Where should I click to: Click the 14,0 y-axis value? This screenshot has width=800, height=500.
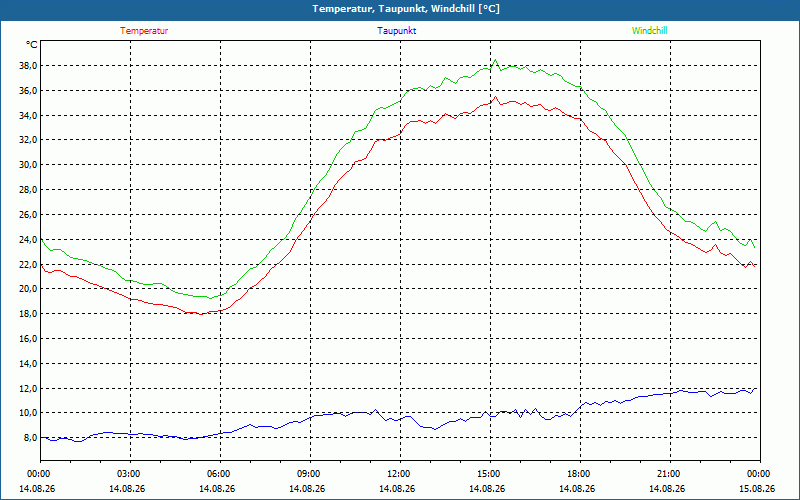[28, 364]
